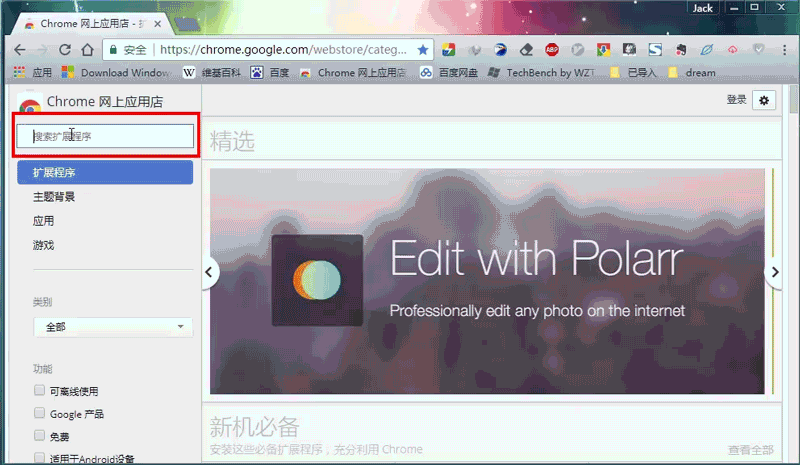The image size is (800, 465).
Task: Open the home page with the house icon
Action: (88, 50)
